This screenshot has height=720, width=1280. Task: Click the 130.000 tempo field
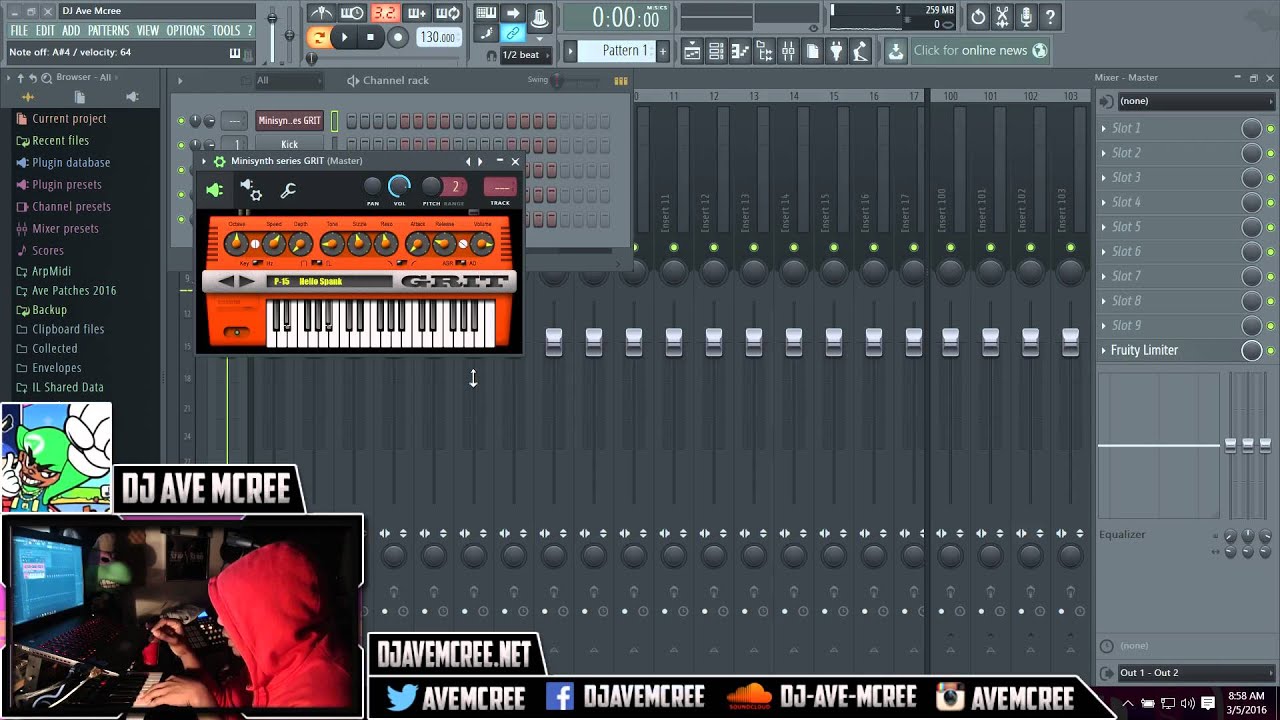(x=438, y=37)
